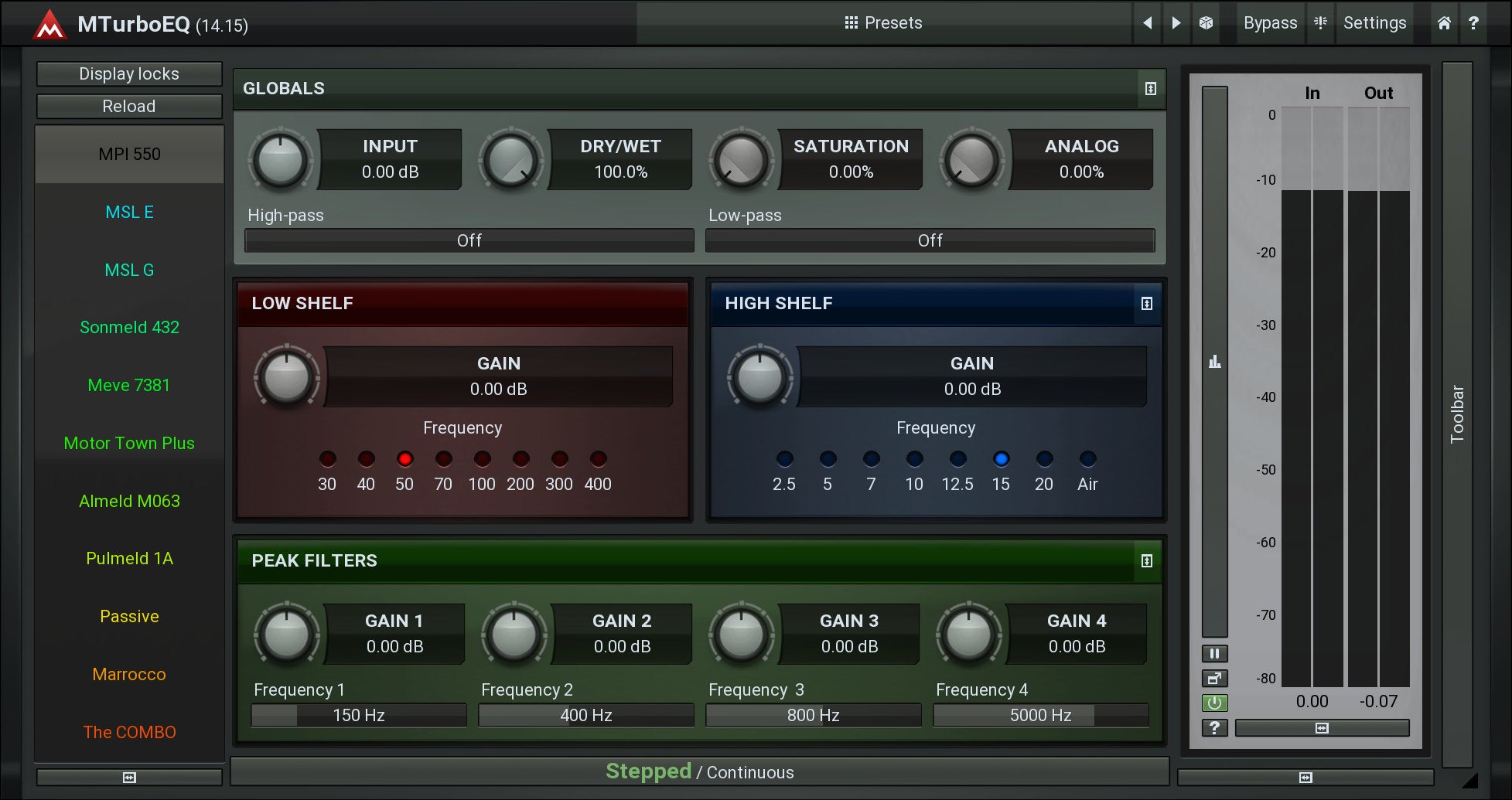
Task: Load the previous preset with left arrow
Action: point(1148,23)
